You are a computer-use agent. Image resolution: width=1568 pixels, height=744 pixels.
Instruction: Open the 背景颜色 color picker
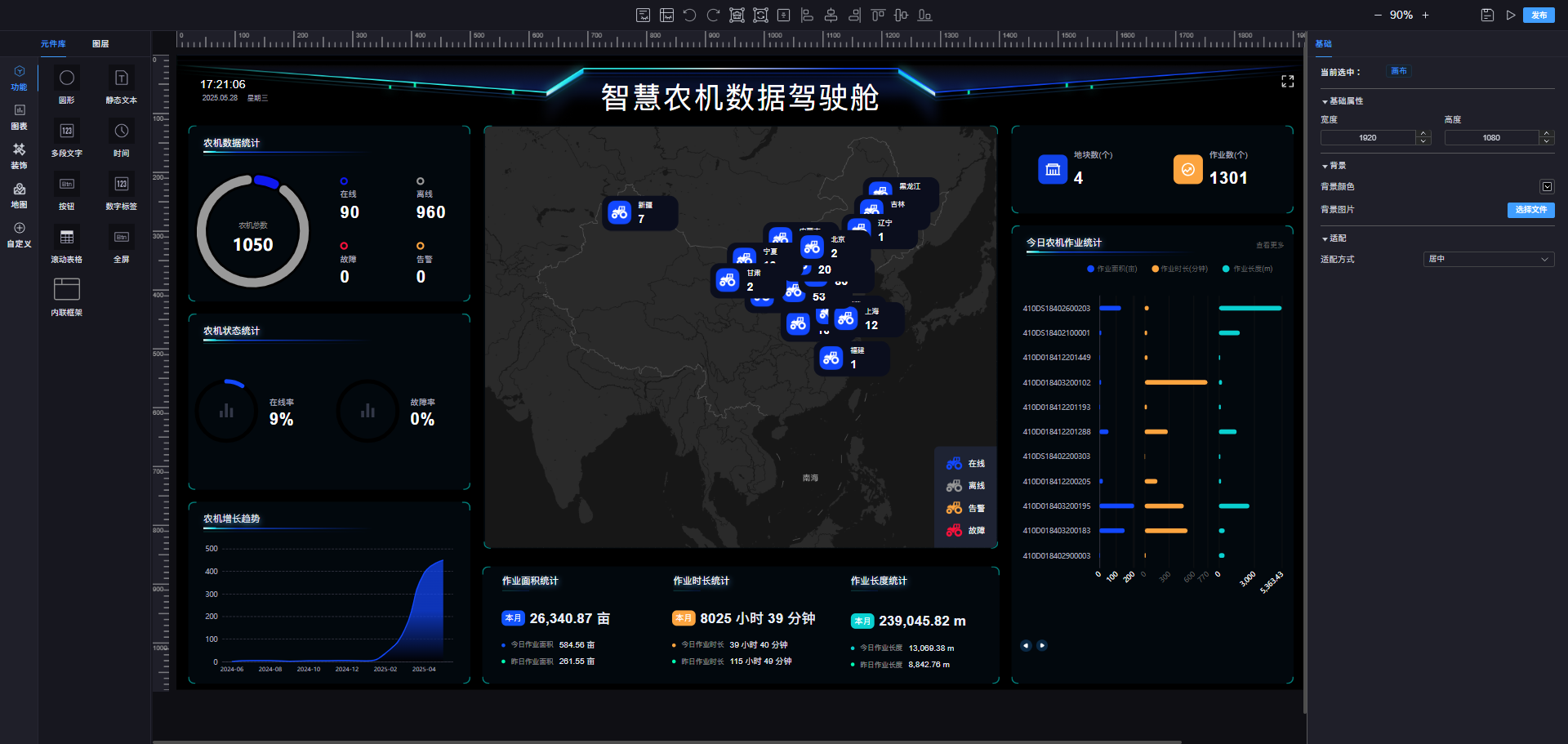pyautogui.click(x=1547, y=187)
